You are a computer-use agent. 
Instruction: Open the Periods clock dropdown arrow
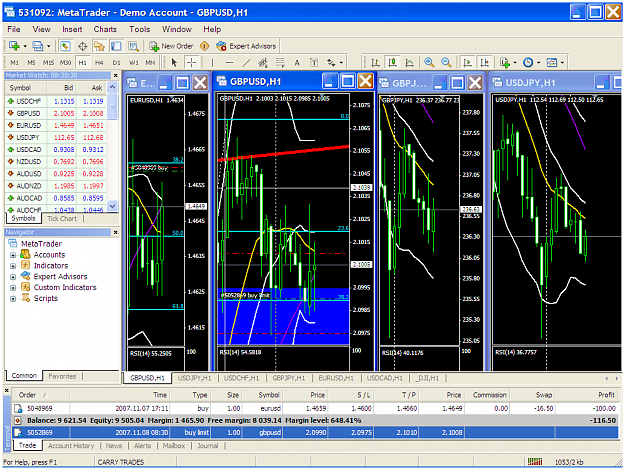click(x=539, y=63)
